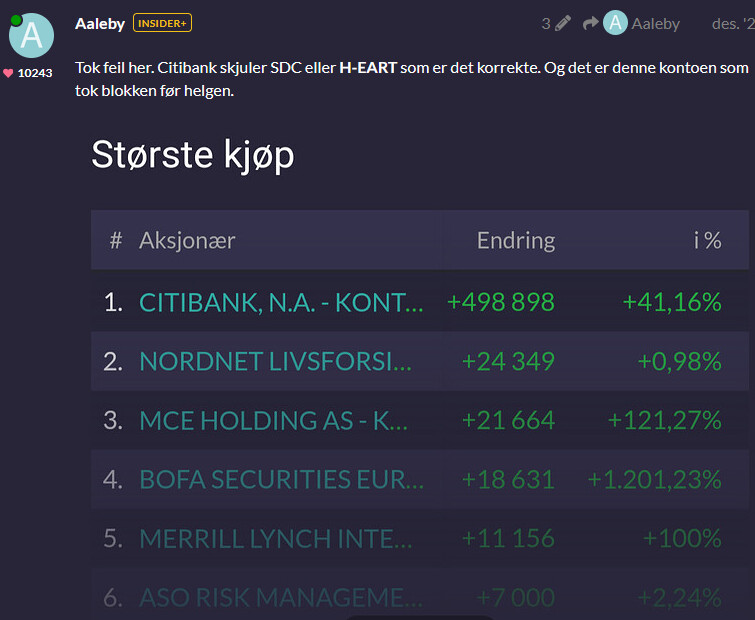
Task: Click the Aksjonær column header
Action: point(187,240)
